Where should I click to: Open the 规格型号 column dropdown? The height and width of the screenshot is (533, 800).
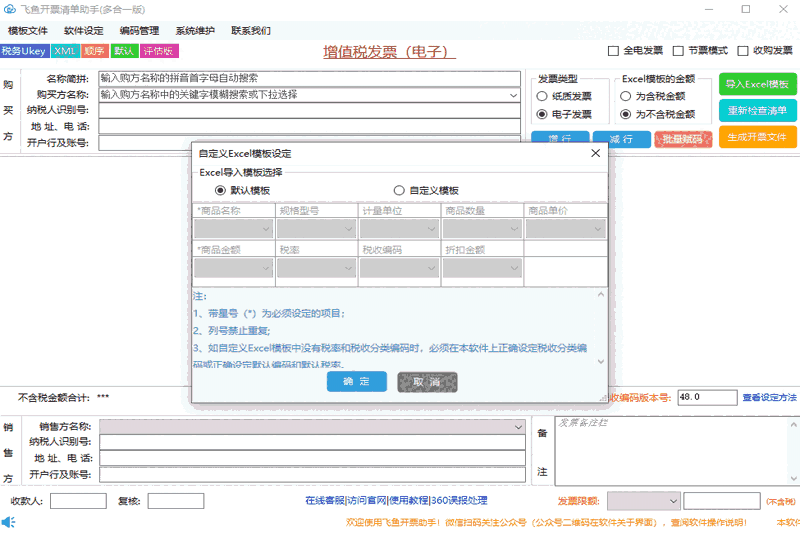316,229
